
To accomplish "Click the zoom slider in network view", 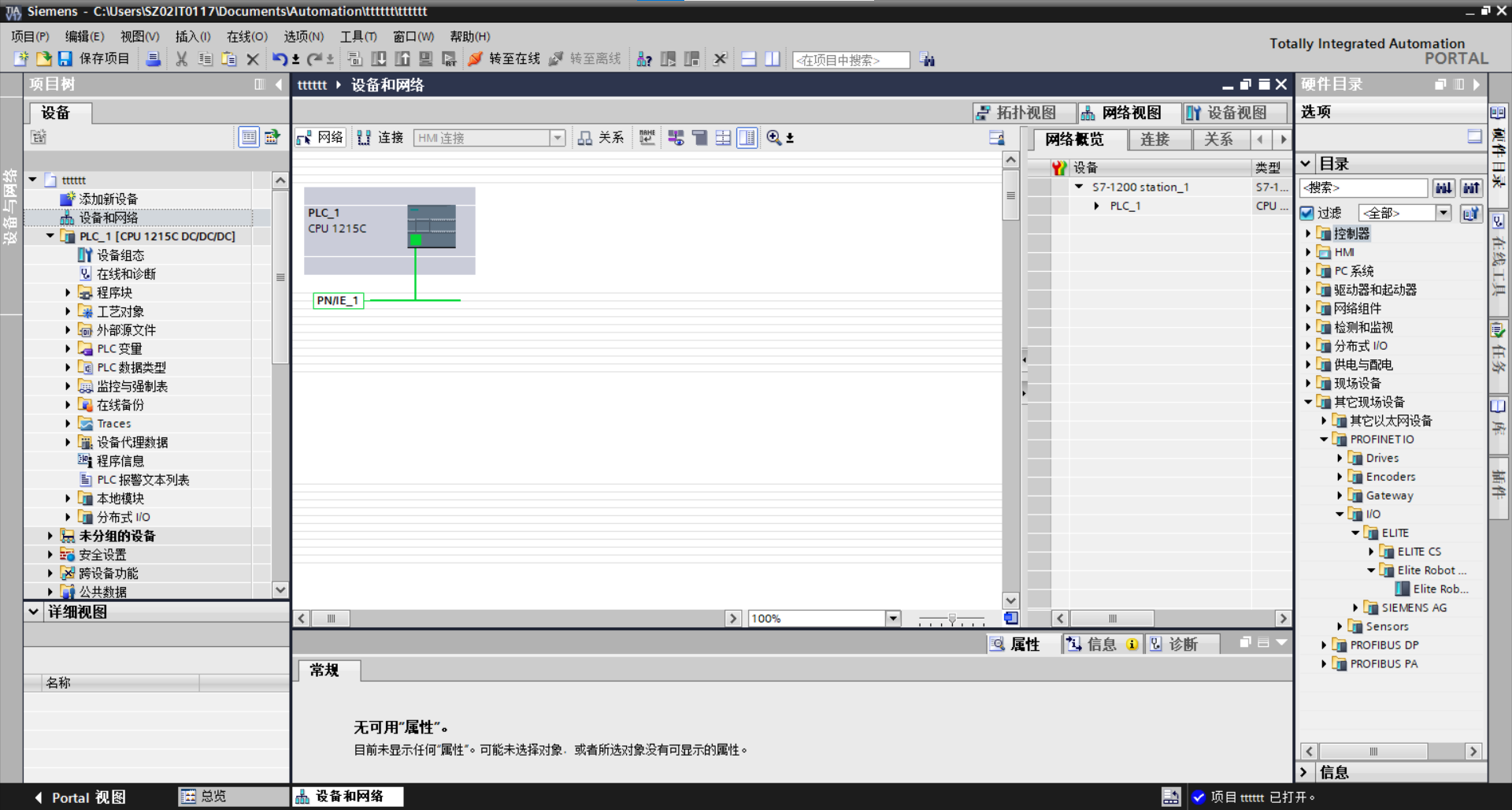I will (x=952, y=619).
